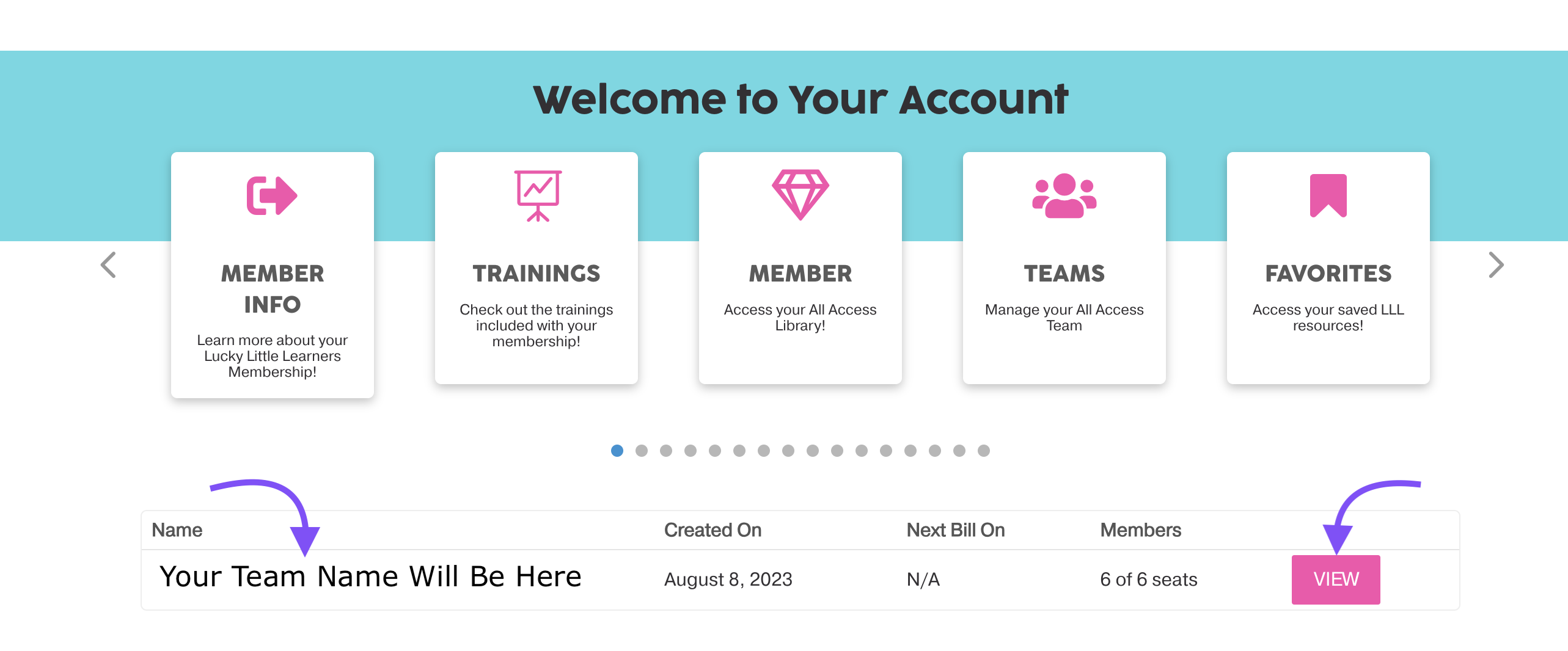Image resolution: width=1568 pixels, height=651 pixels.
Task: Click the left carousel arrow
Action: pyautogui.click(x=108, y=264)
